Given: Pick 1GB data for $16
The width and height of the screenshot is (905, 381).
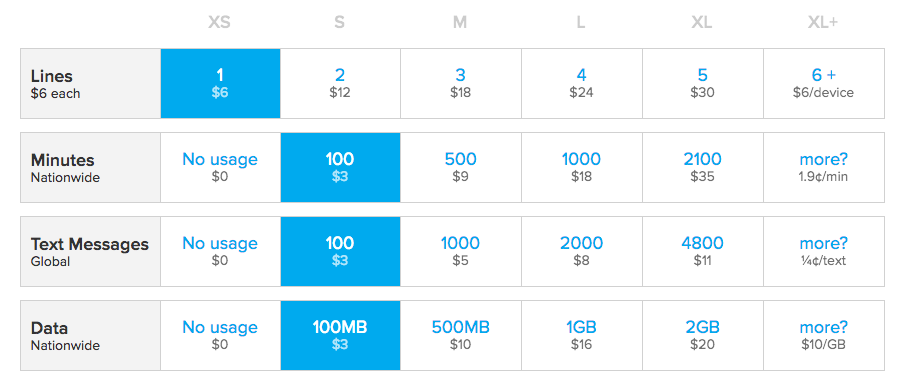Looking at the screenshot, I should [x=581, y=335].
